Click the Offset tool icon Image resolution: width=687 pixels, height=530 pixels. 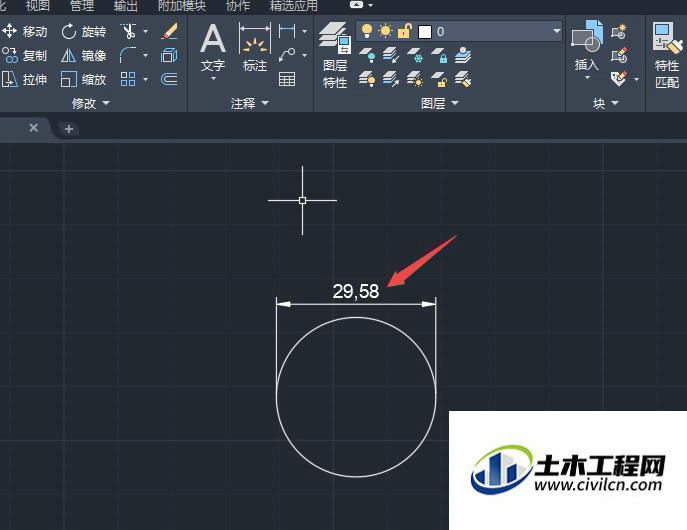pyautogui.click(x=169, y=79)
